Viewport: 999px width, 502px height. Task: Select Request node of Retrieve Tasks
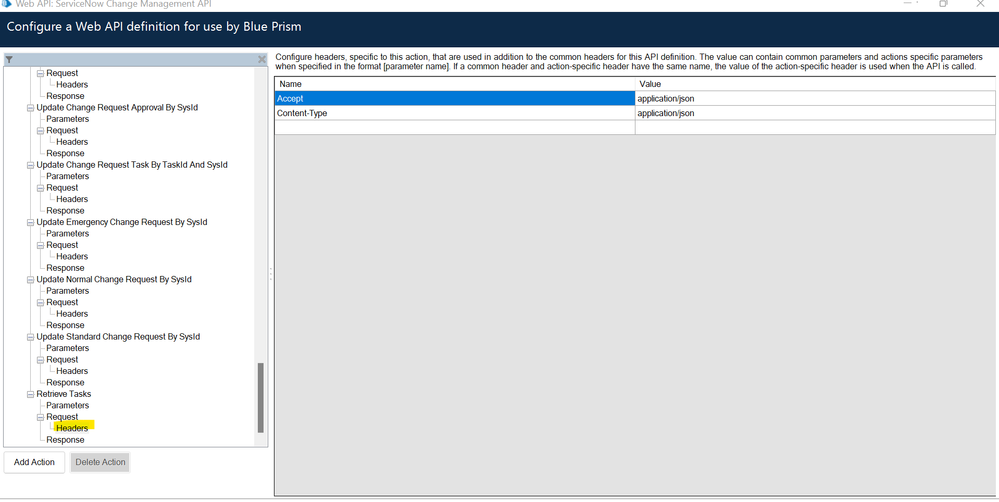62,417
